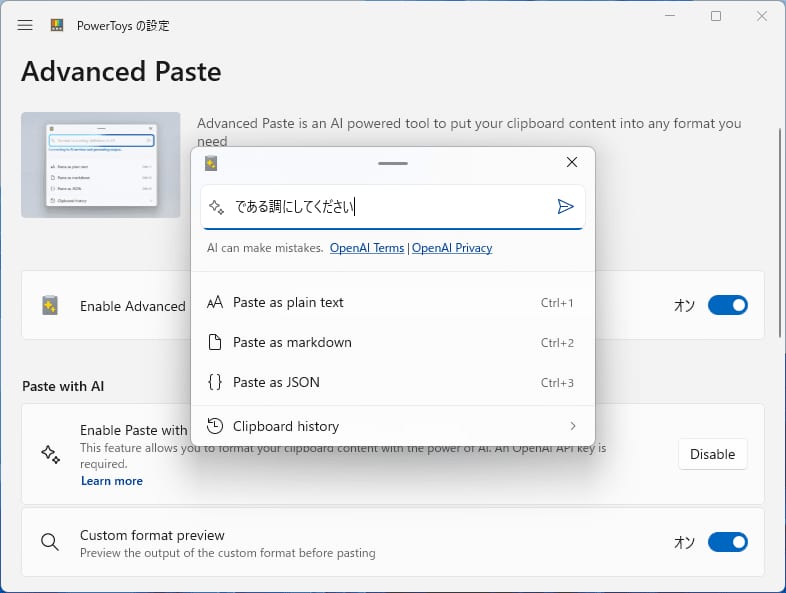Click the Clipboard history clock icon
This screenshot has width=786, height=593.
[215, 426]
